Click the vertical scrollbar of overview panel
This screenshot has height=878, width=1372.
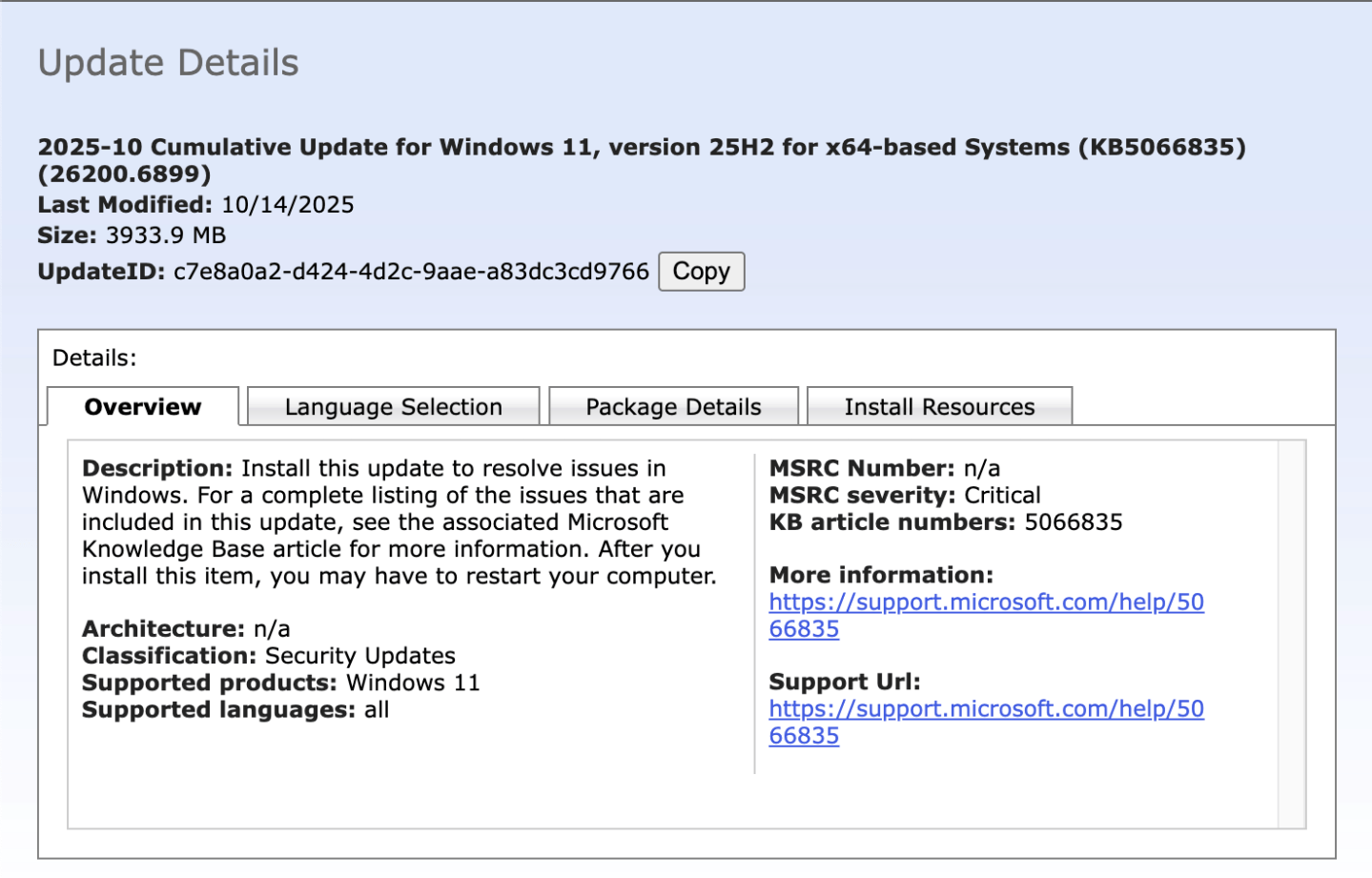tap(1292, 634)
